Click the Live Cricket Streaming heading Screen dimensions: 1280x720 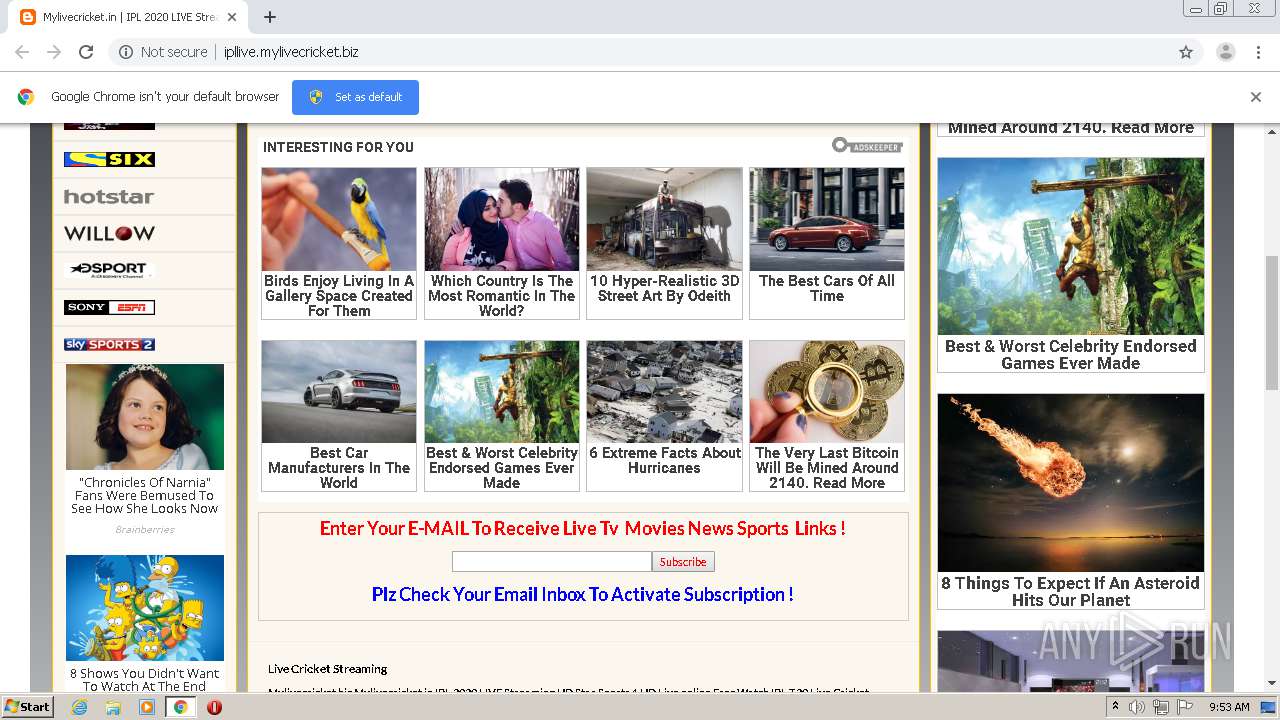(x=327, y=669)
